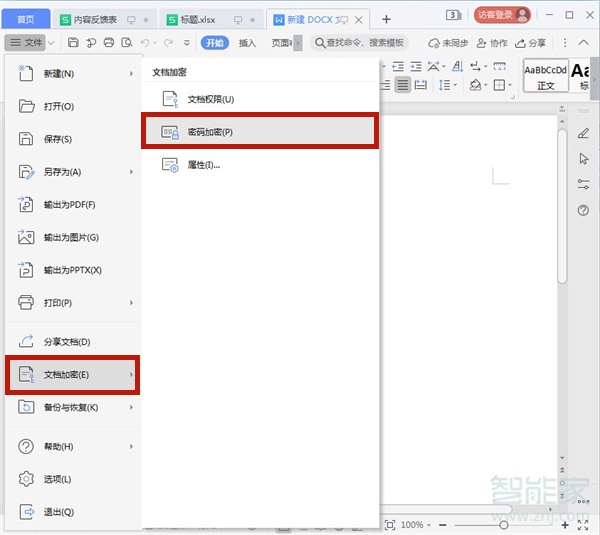Expand the 新建(N) submenu arrow
Viewport: 600px width, 535px height.
(131, 73)
